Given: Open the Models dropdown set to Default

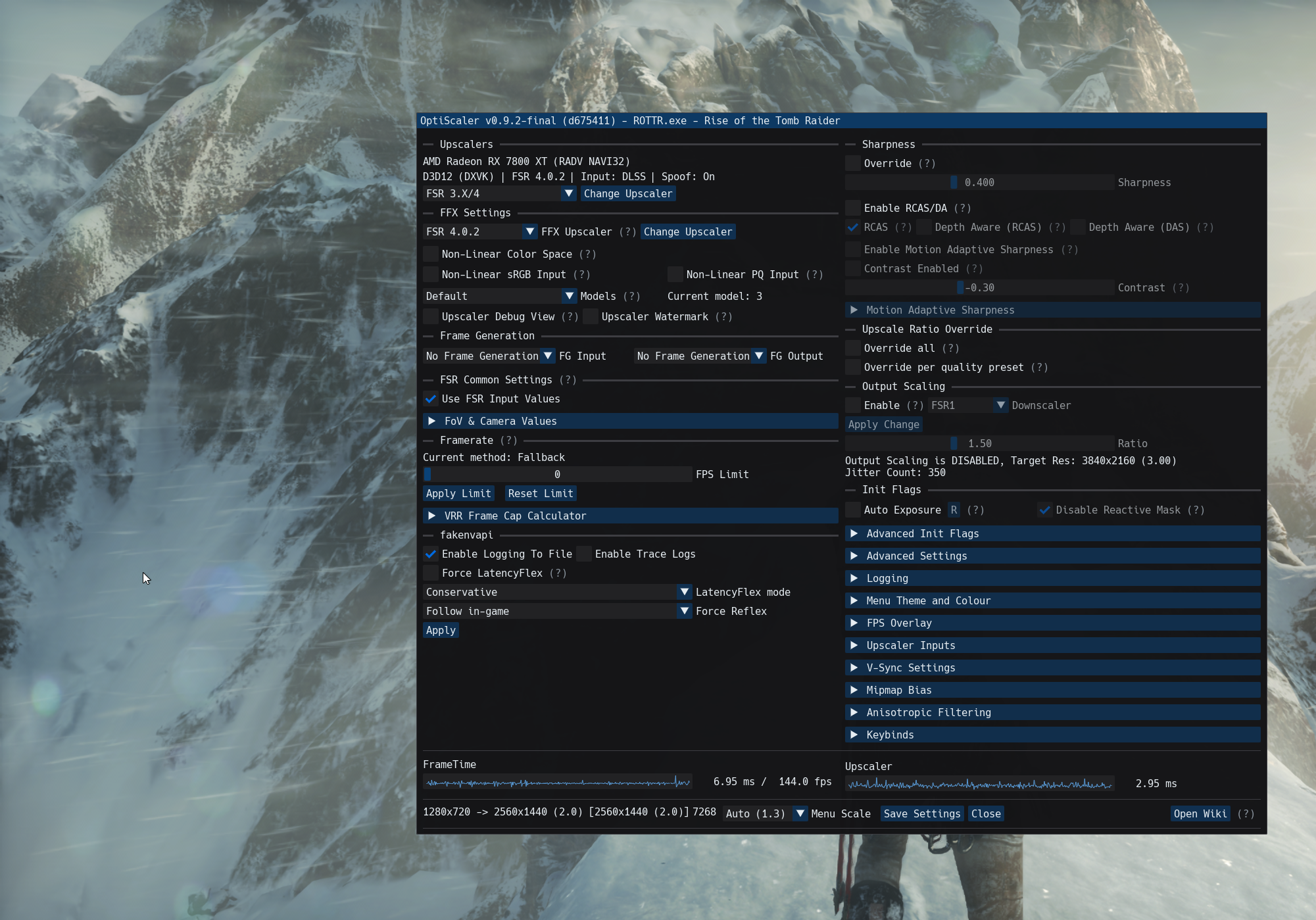Looking at the screenshot, I should coord(500,296).
